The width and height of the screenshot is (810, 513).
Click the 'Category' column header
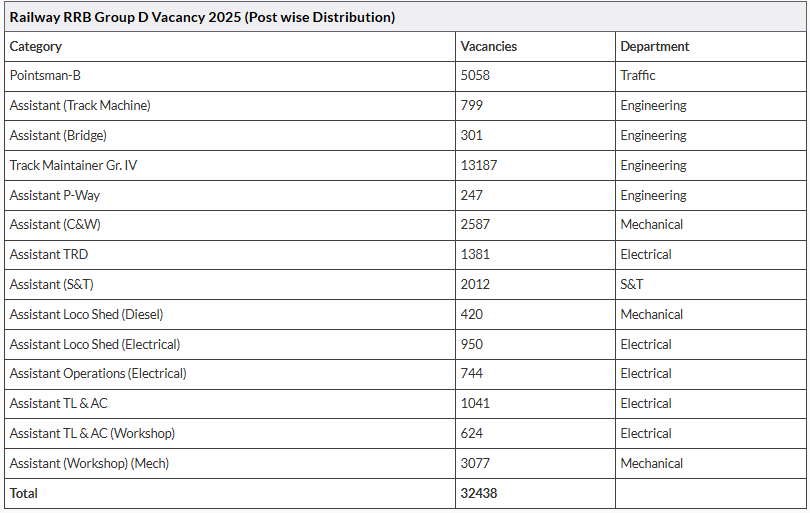(x=36, y=46)
